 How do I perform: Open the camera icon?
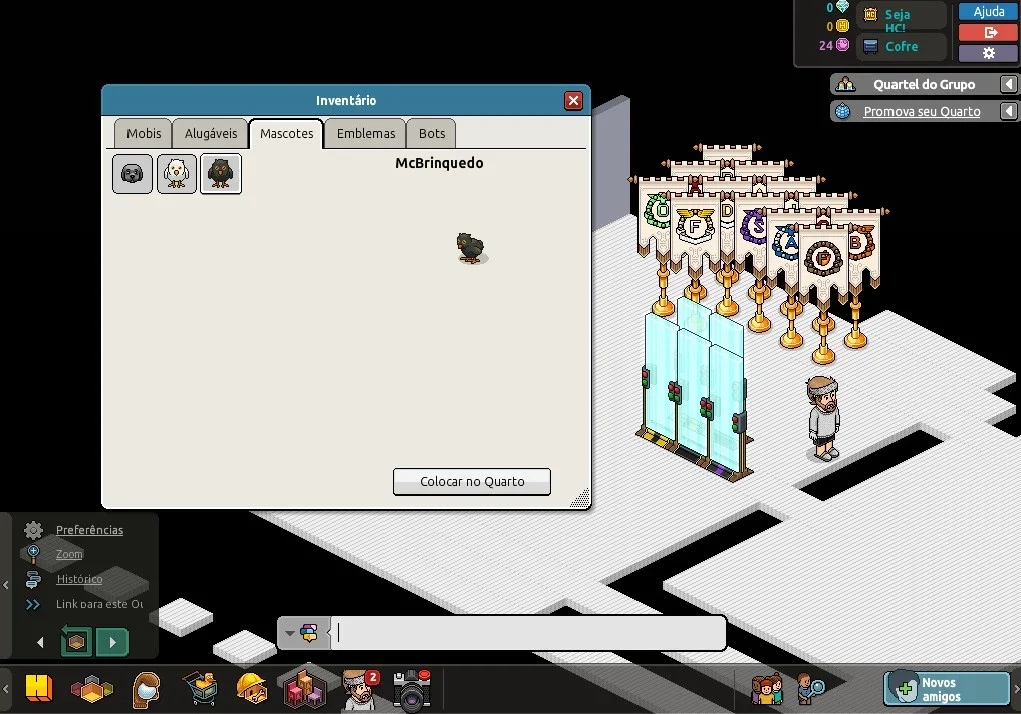pos(412,689)
